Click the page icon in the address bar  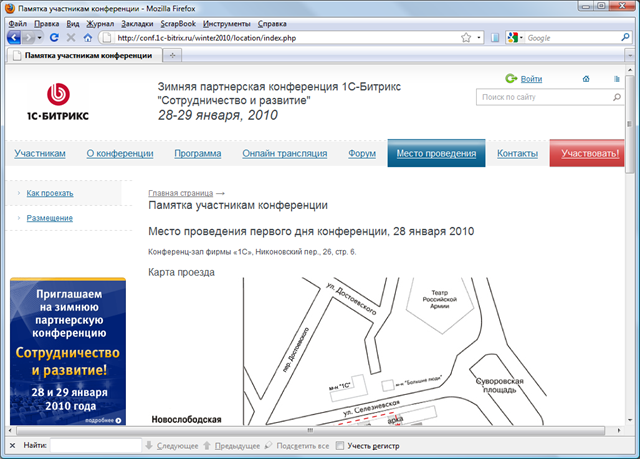106,38
